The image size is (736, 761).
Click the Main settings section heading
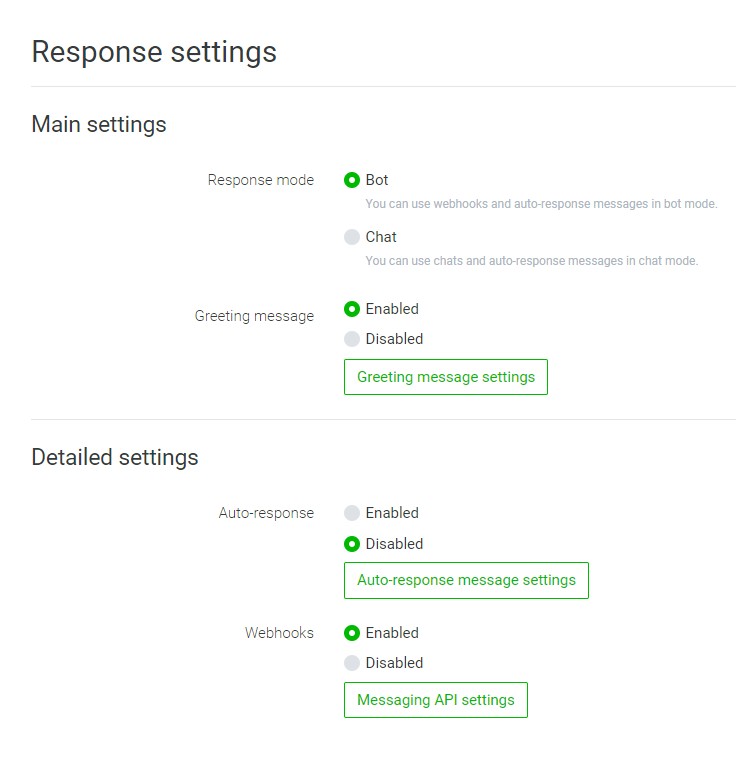click(99, 125)
